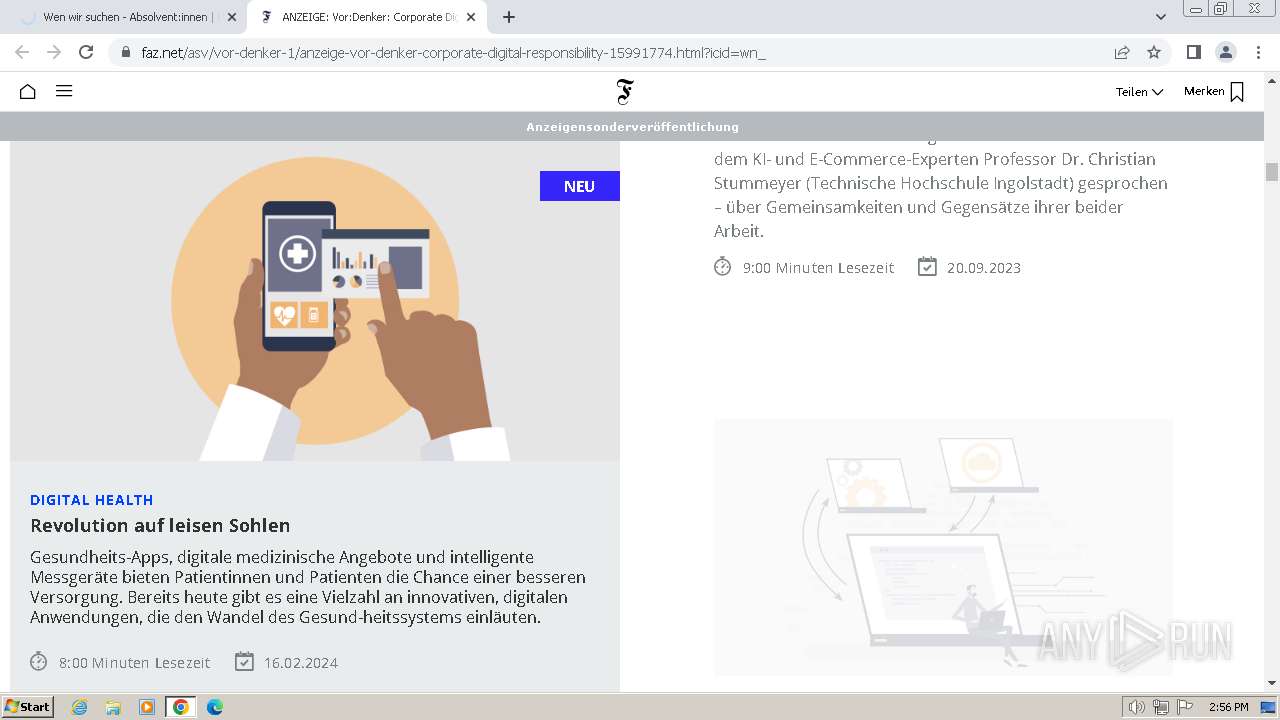Click the taskbar clock showing 2:56 PM
The image size is (1280, 720).
pos(1228,707)
